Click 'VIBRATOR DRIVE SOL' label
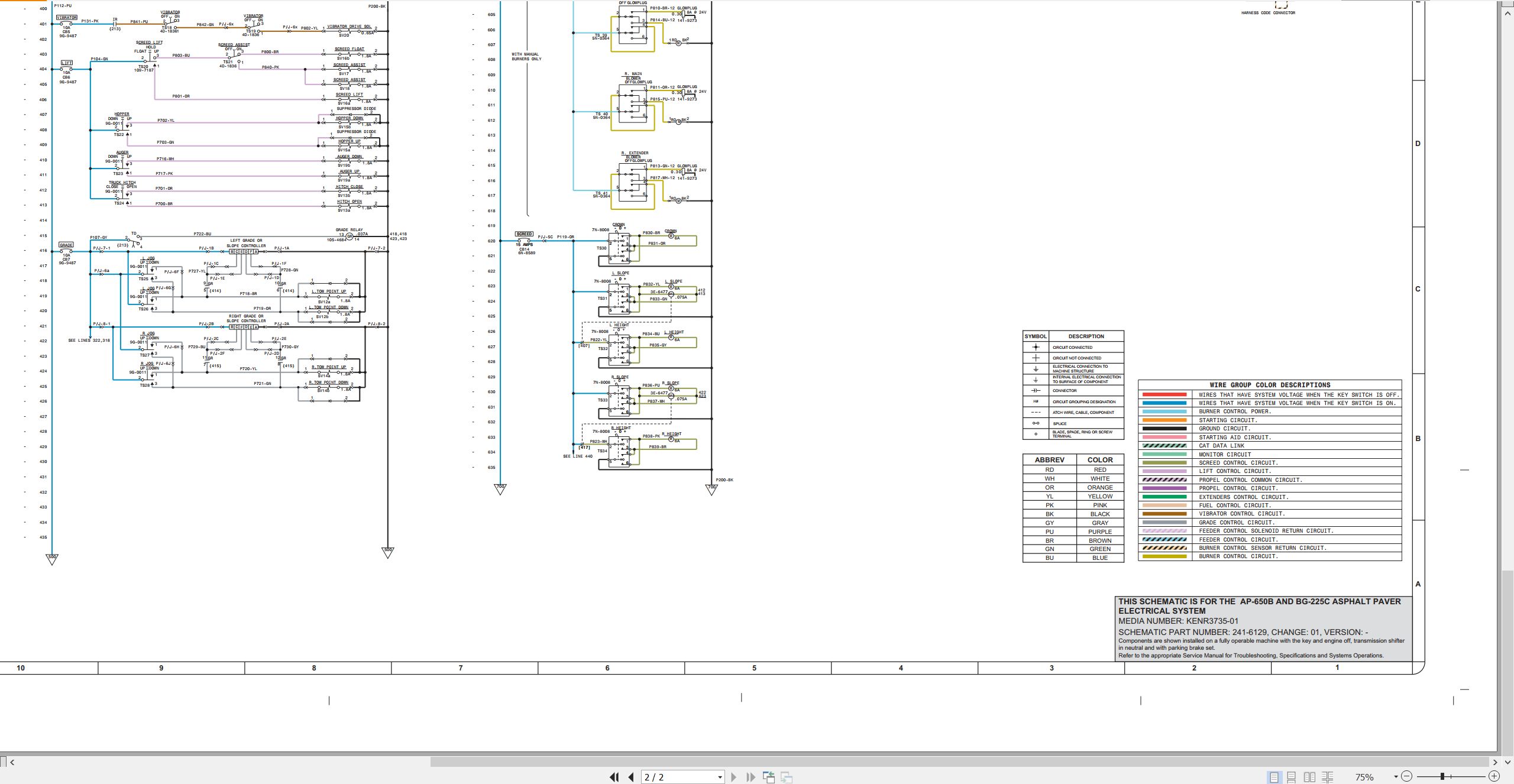Viewport: 1514px width, 784px height. (349, 27)
